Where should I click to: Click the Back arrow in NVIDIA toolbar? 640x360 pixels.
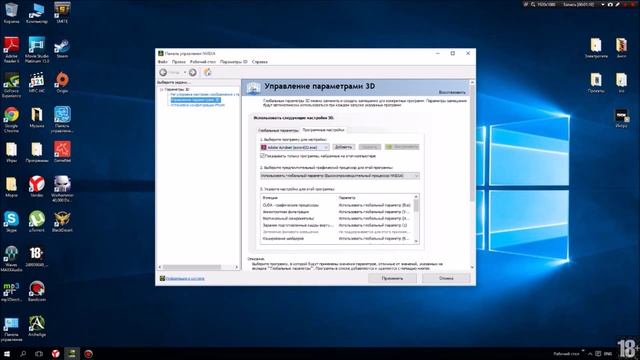163,72
